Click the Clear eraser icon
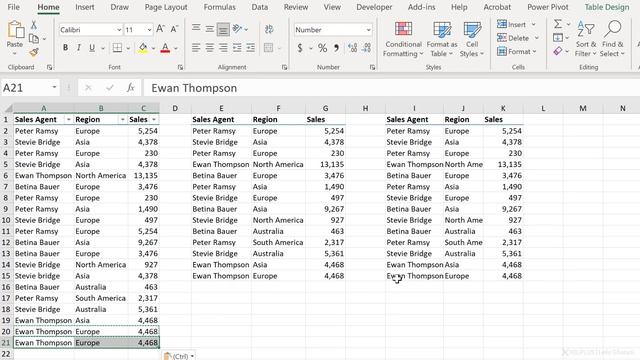This screenshot has height=360, width=640. click(558, 51)
